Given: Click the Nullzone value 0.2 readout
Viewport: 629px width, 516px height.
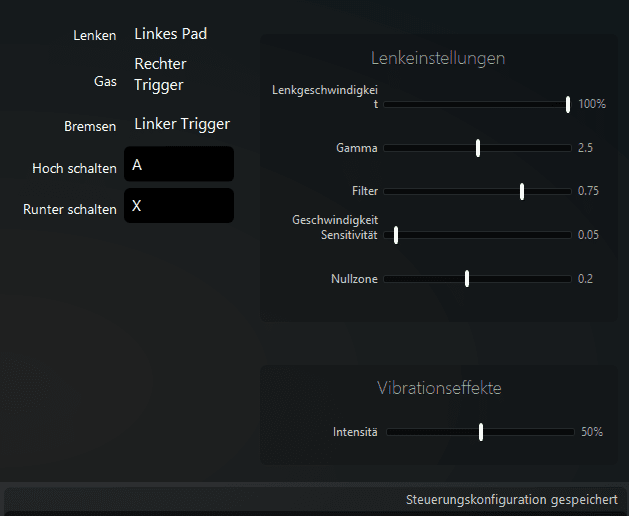Looking at the screenshot, I should click(x=586, y=278).
